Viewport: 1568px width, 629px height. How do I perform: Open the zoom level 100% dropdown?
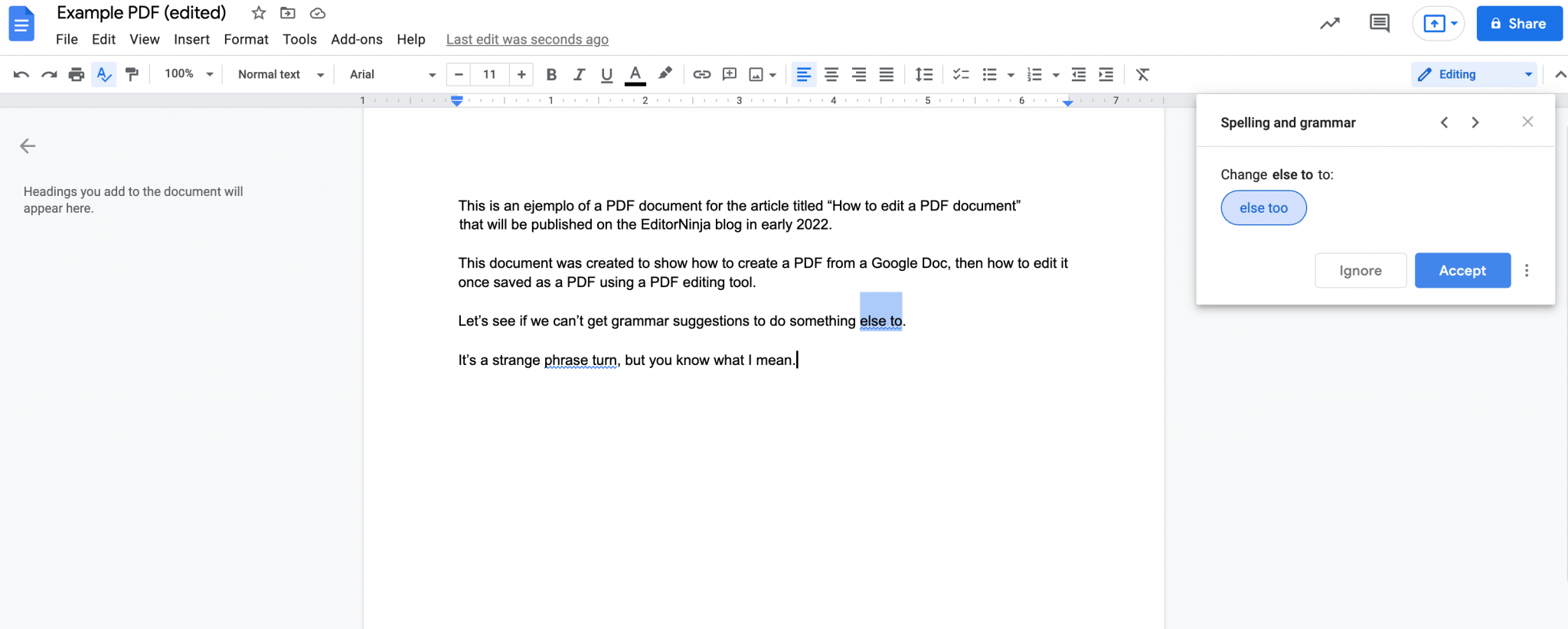click(188, 74)
